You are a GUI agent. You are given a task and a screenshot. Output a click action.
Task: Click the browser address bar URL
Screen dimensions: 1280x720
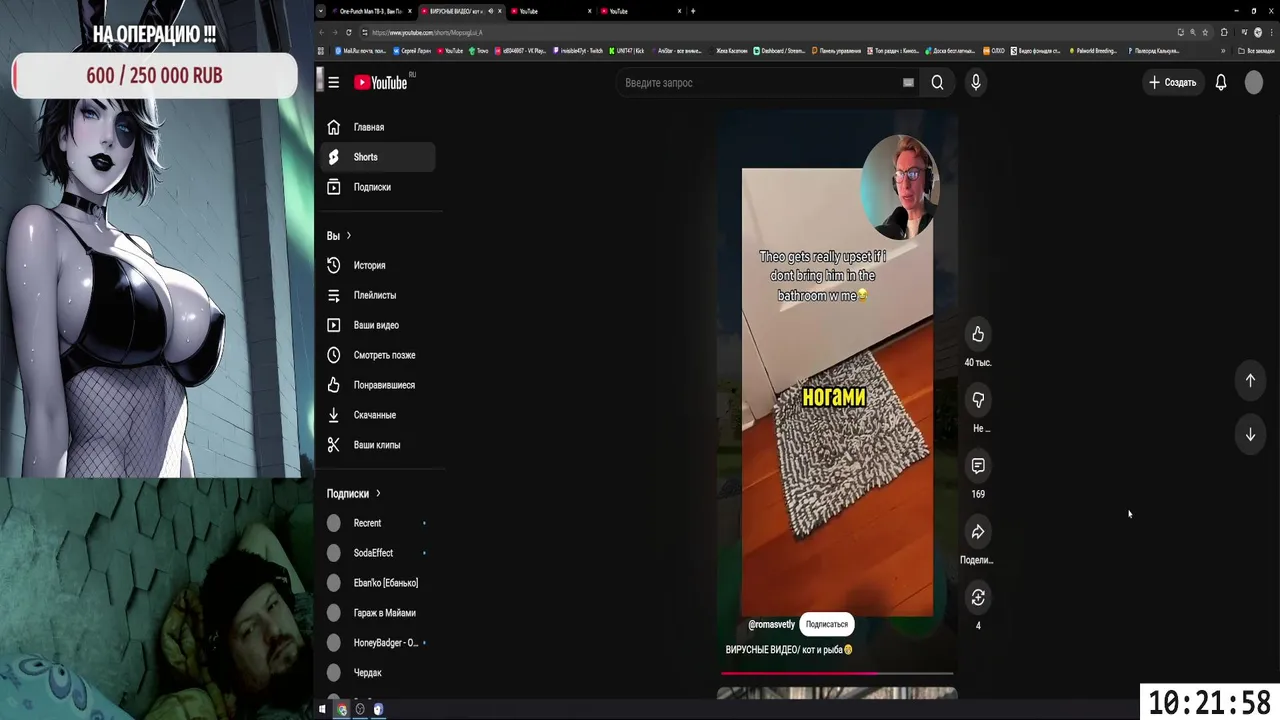point(427,32)
